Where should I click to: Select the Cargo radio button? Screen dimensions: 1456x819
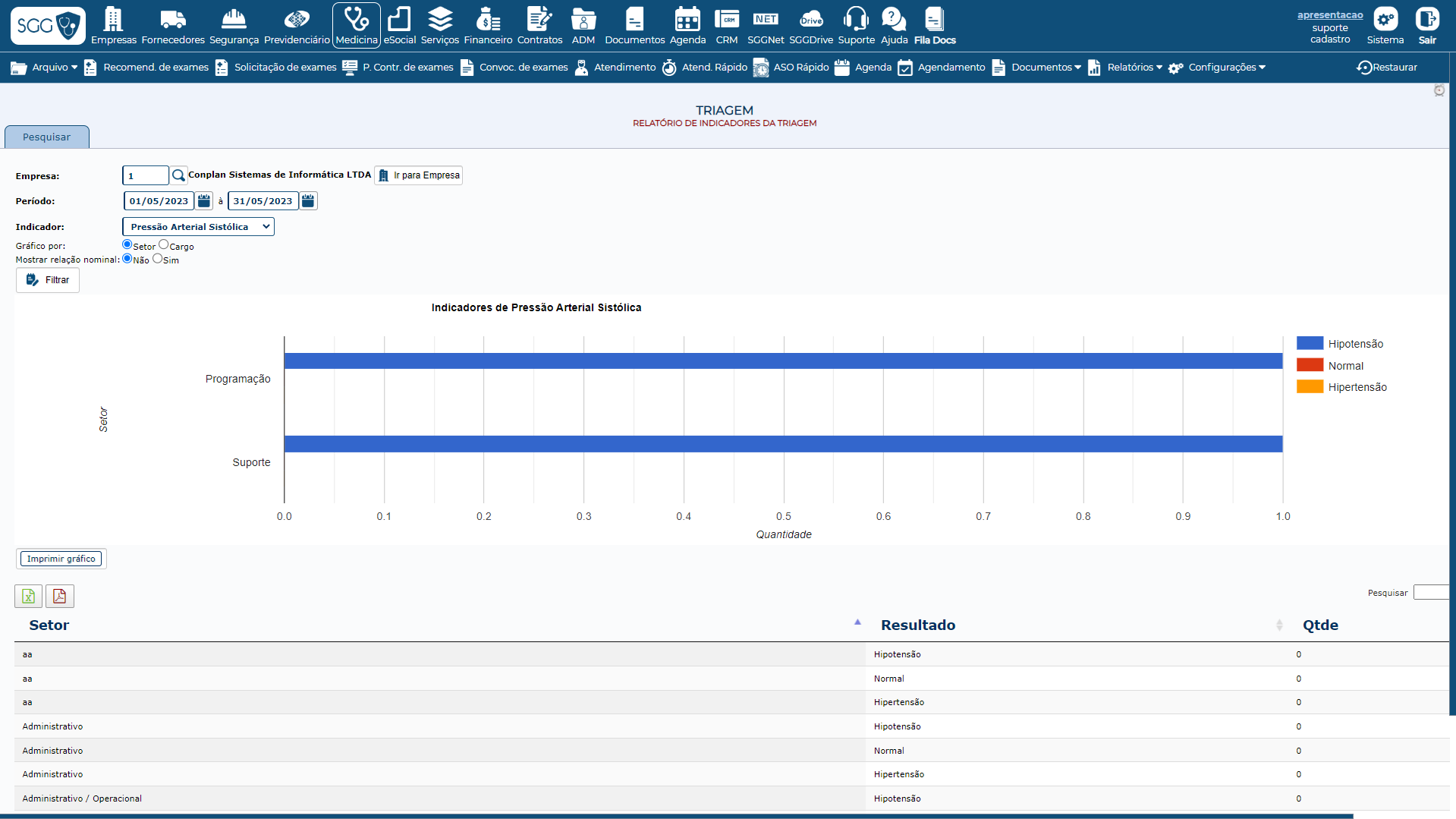[164, 244]
